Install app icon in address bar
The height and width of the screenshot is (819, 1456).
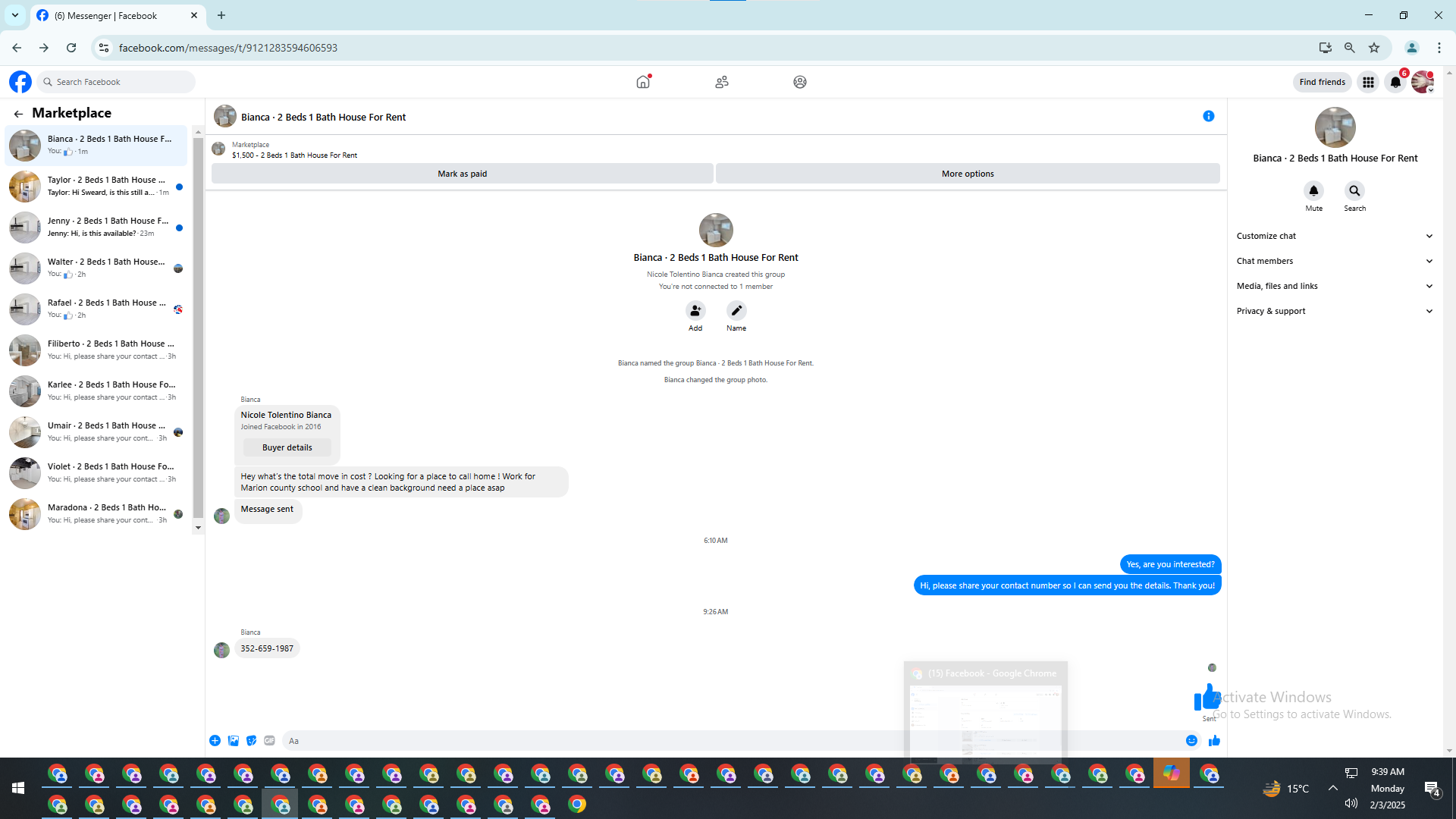[x=1326, y=48]
